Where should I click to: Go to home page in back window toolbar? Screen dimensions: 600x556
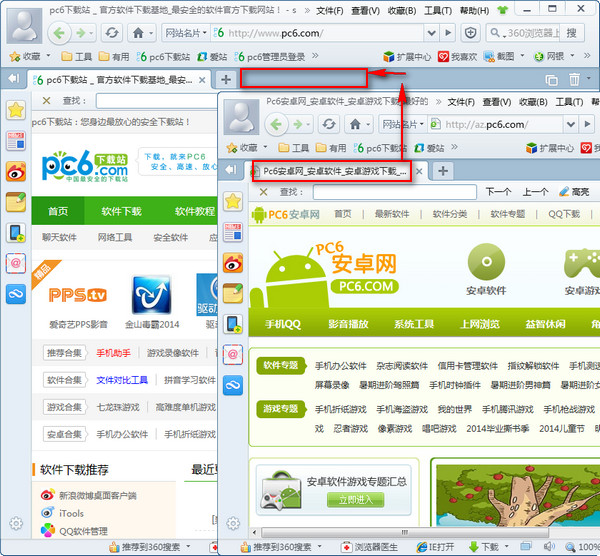tap(138, 33)
